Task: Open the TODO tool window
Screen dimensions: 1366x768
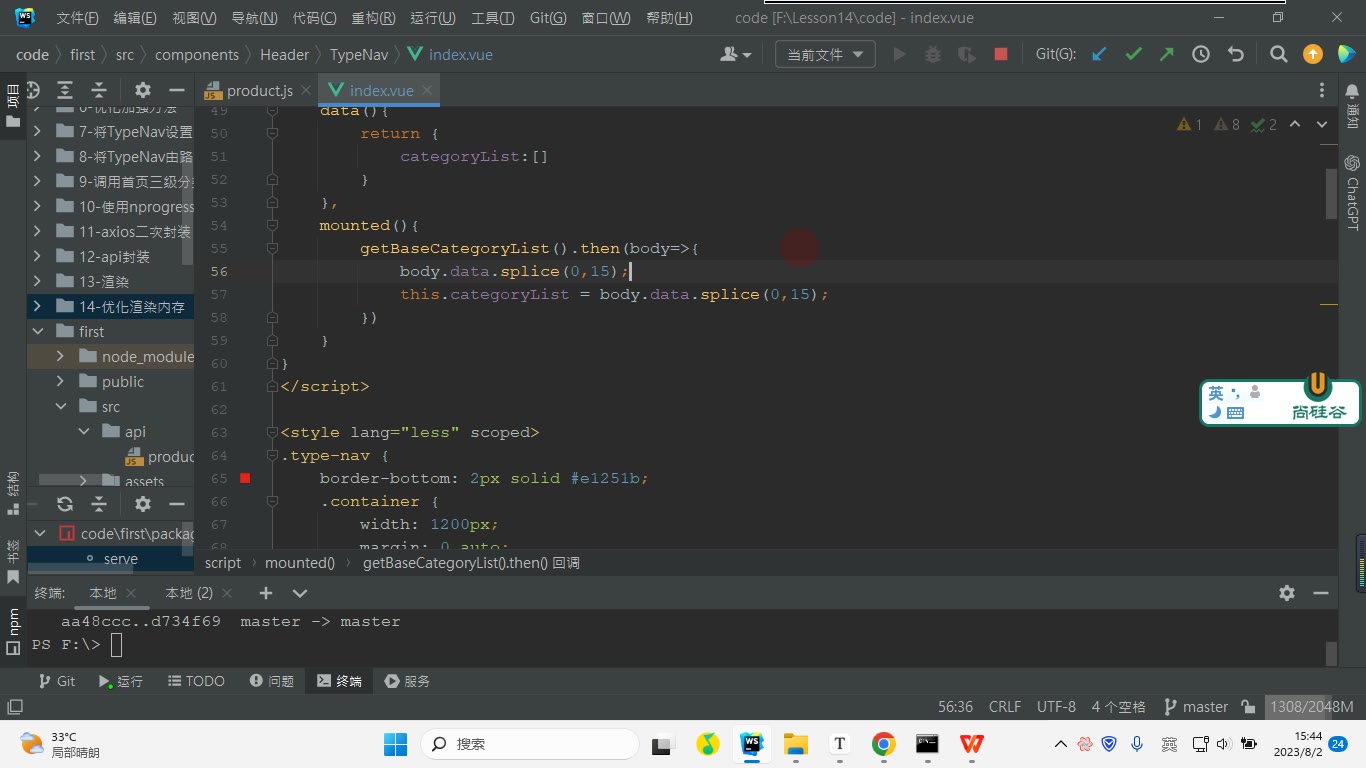Action: pyautogui.click(x=196, y=681)
